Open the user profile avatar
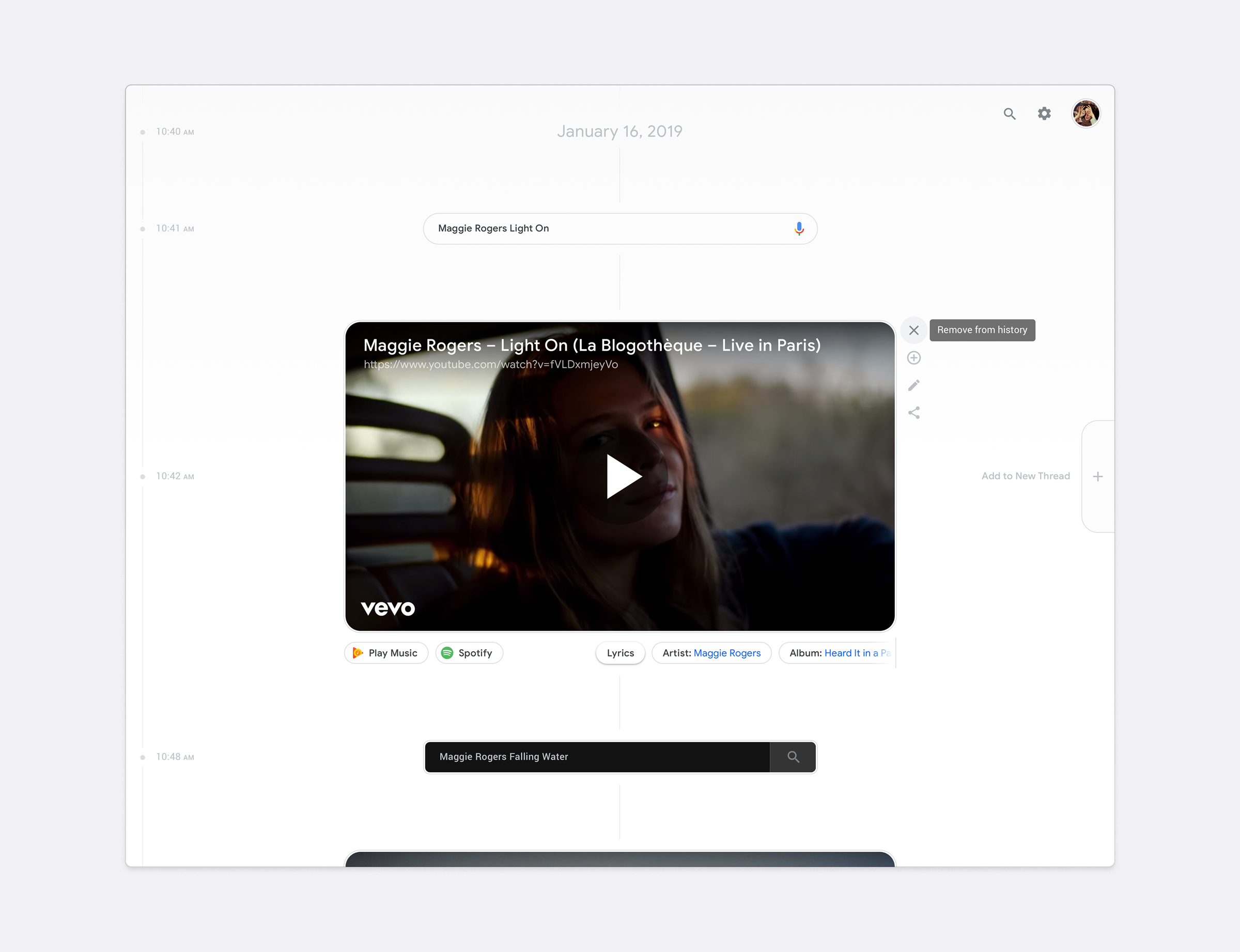Screen dimensions: 1240x952 (x=1086, y=114)
